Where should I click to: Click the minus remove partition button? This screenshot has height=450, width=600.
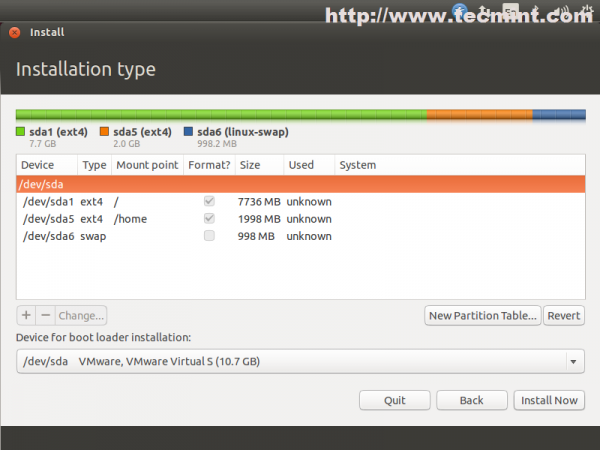(x=46, y=315)
